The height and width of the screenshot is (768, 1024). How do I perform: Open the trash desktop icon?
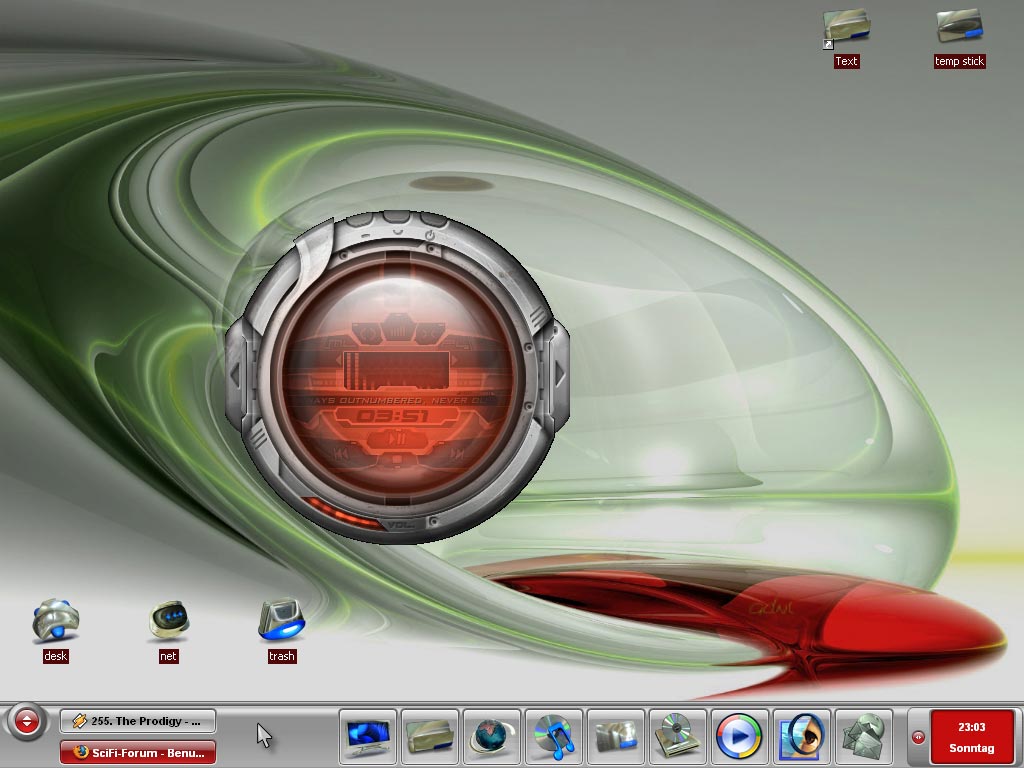281,621
